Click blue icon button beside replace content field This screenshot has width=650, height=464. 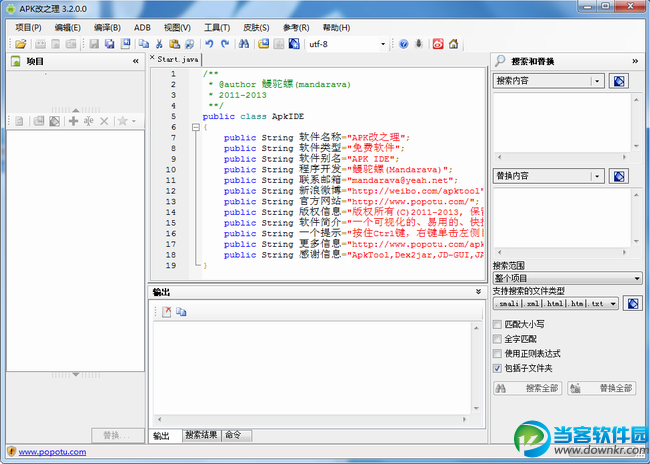click(x=619, y=176)
